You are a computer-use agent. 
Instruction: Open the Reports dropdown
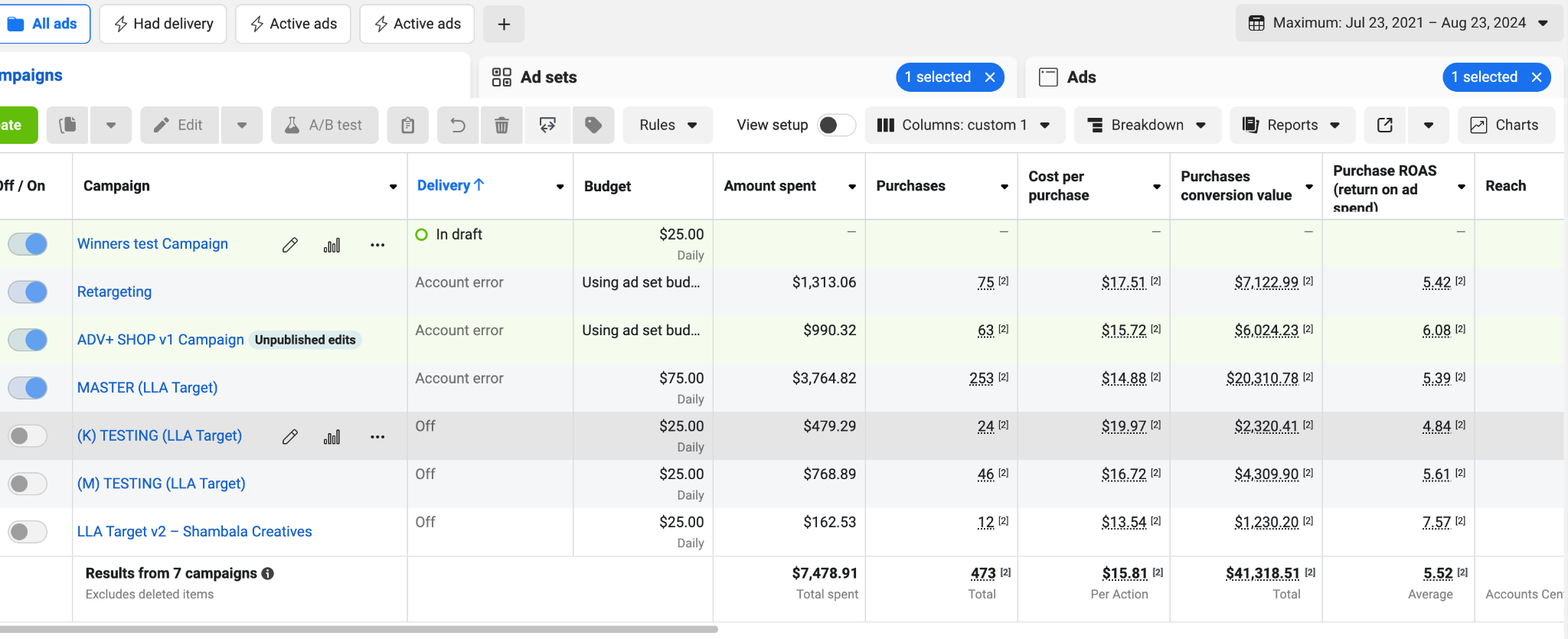pyautogui.click(x=1292, y=125)
